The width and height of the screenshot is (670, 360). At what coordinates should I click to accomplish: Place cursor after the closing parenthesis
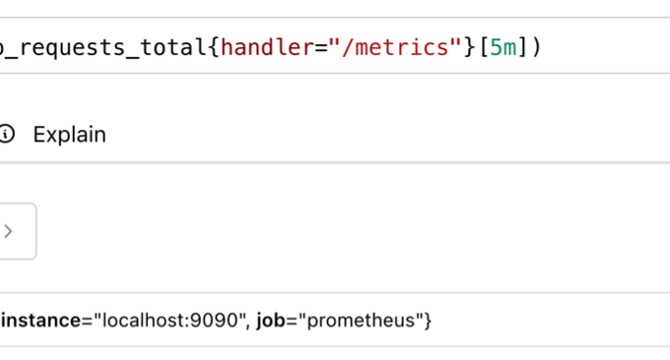(542, 47)
